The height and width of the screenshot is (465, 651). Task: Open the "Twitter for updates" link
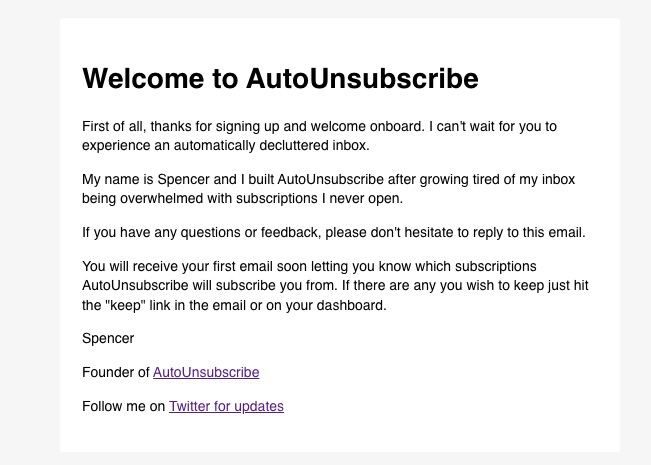click(226, 406)
